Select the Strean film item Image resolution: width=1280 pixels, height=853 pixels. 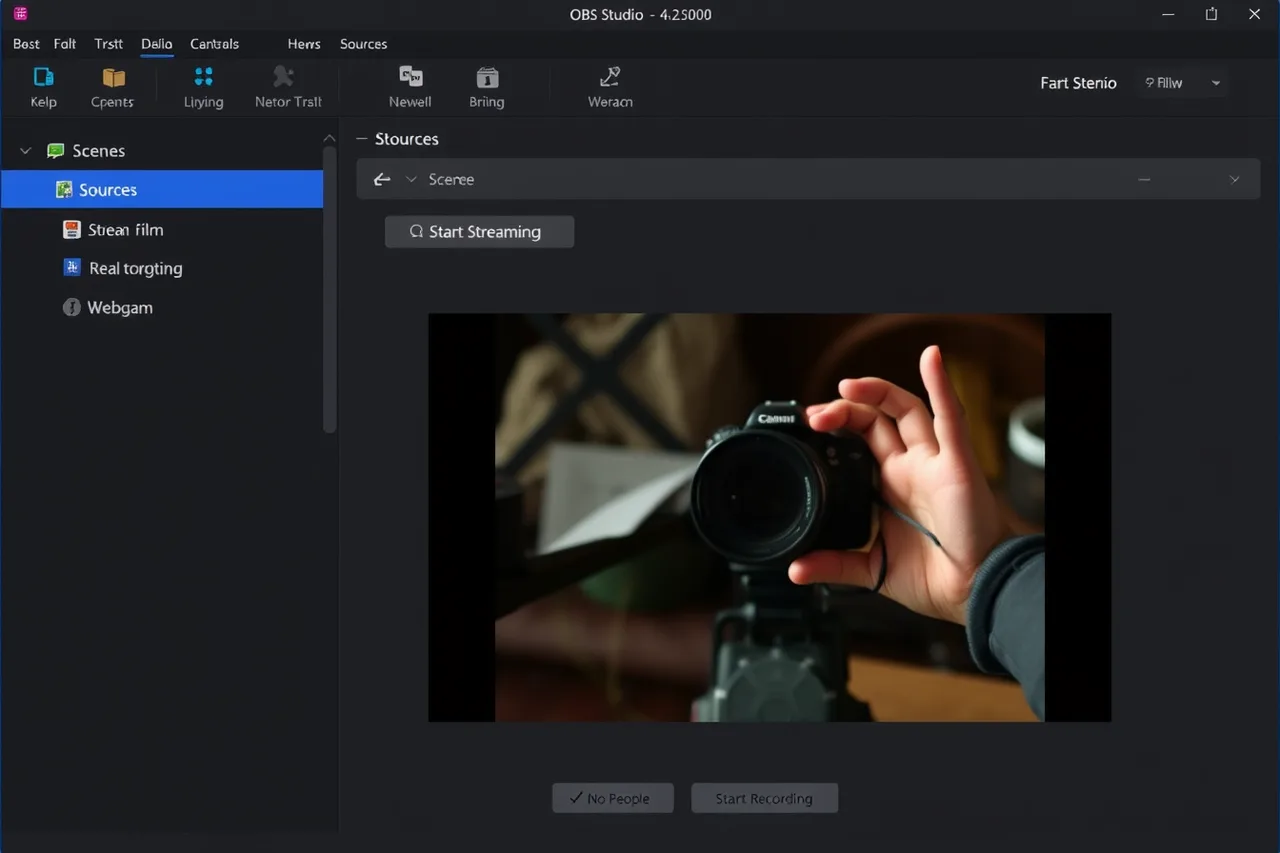click(x=125, y=230)
